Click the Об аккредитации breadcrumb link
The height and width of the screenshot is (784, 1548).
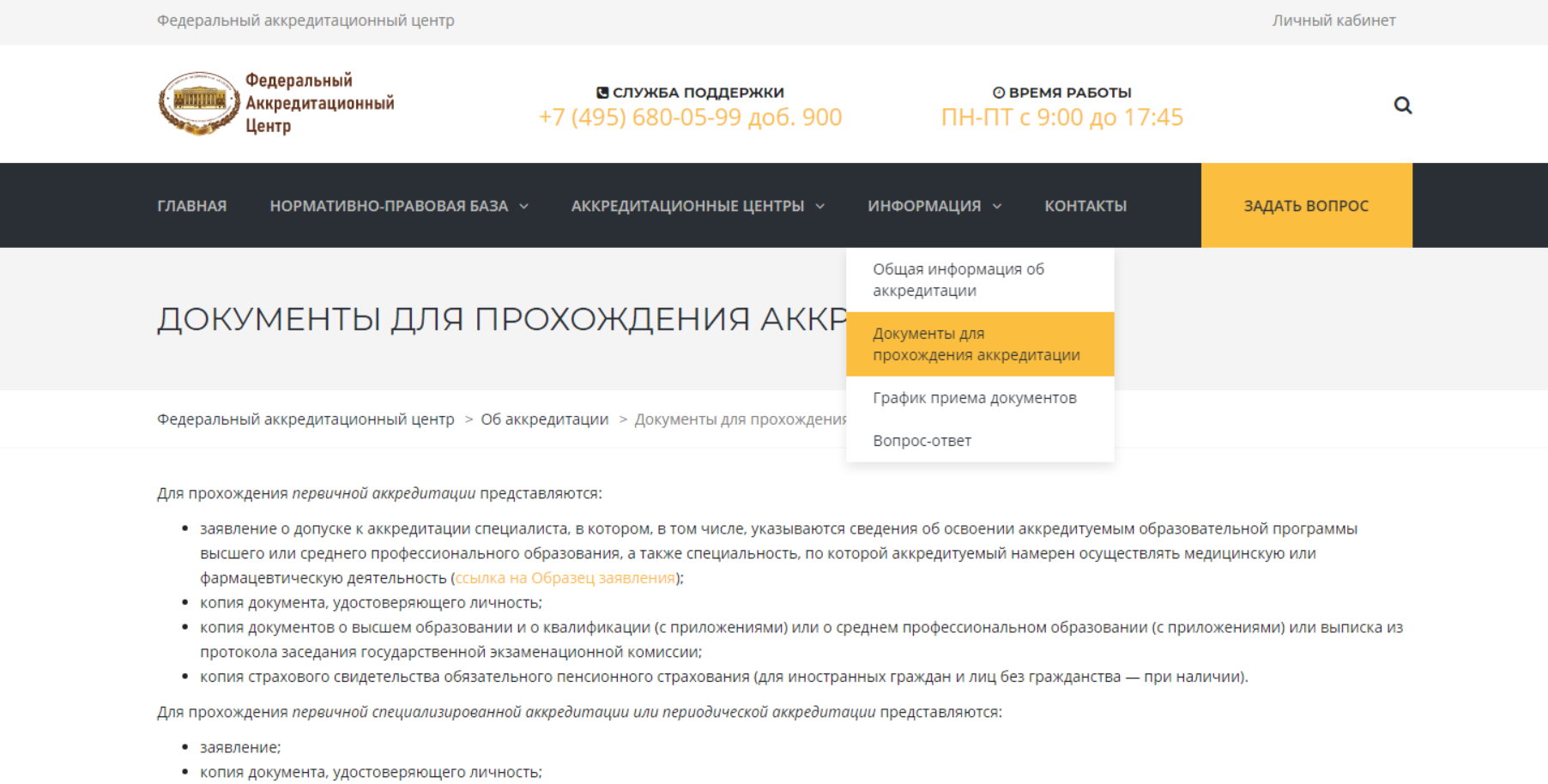[x=544, y=419]
